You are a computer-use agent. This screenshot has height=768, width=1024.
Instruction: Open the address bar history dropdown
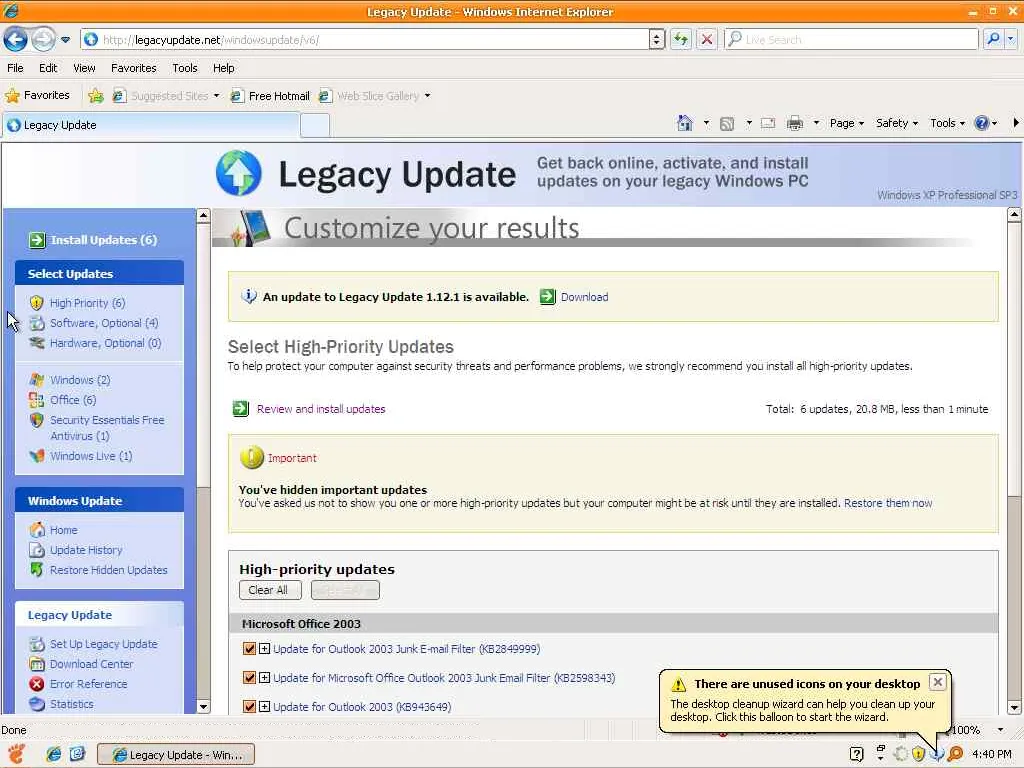(657, 39)
